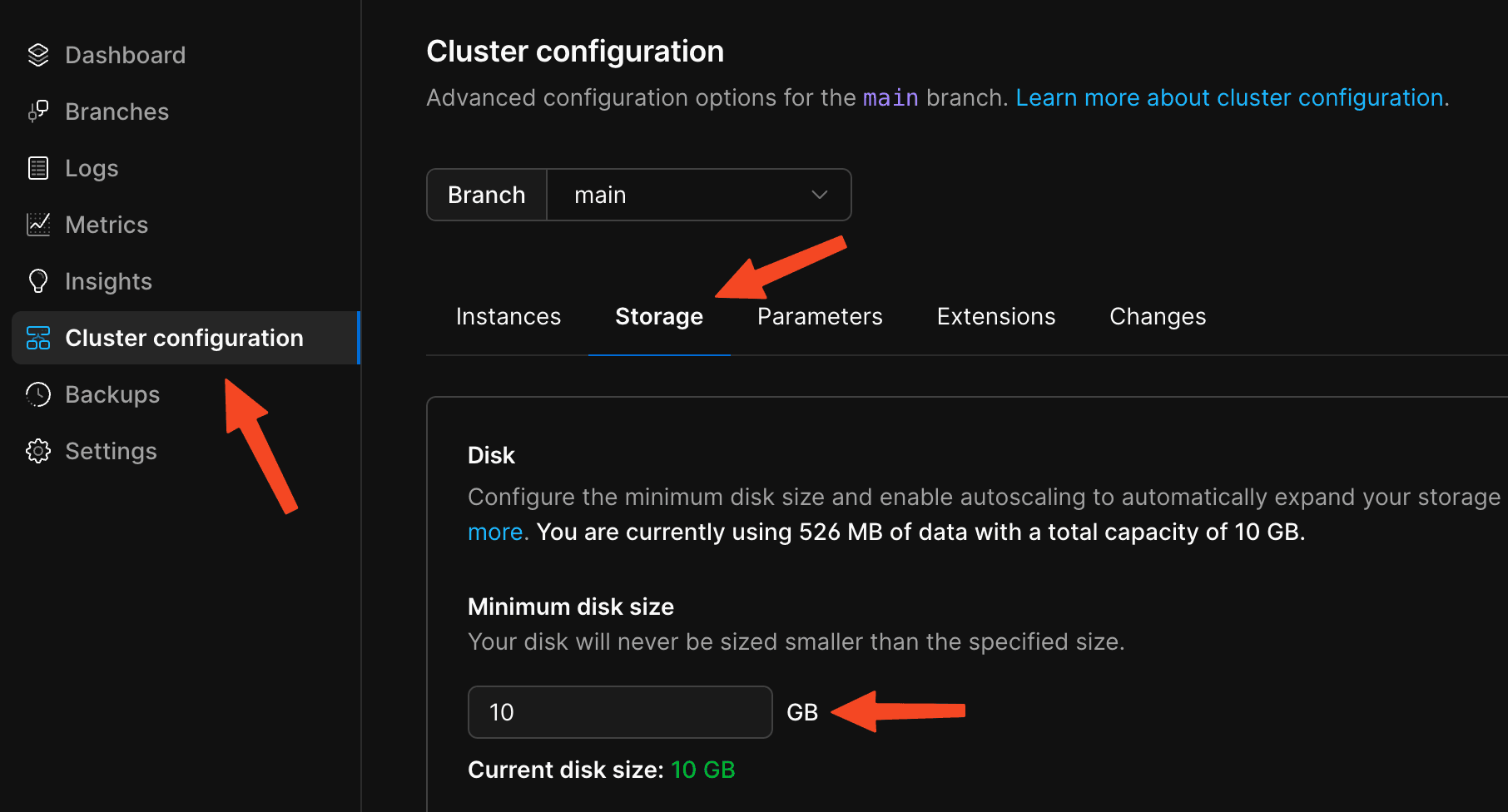Switch to the Parameters tab
Screen dimensions: 1508x812
click(819, 316)
